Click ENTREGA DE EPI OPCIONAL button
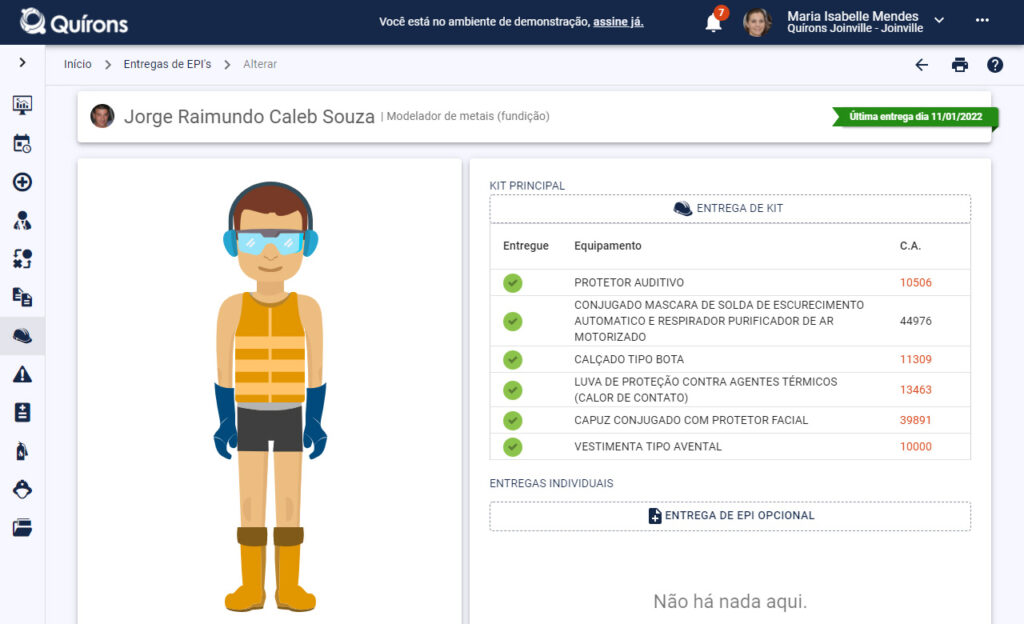Image resolution: width=1024 pixels, height=624 pixels. pos(730,516)
